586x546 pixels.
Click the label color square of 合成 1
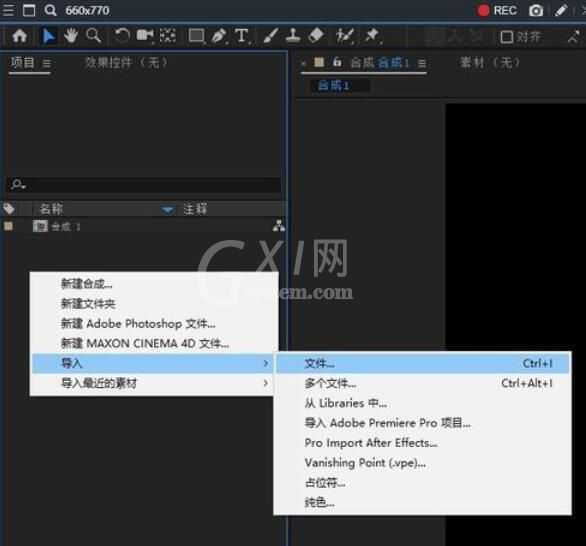8,226
